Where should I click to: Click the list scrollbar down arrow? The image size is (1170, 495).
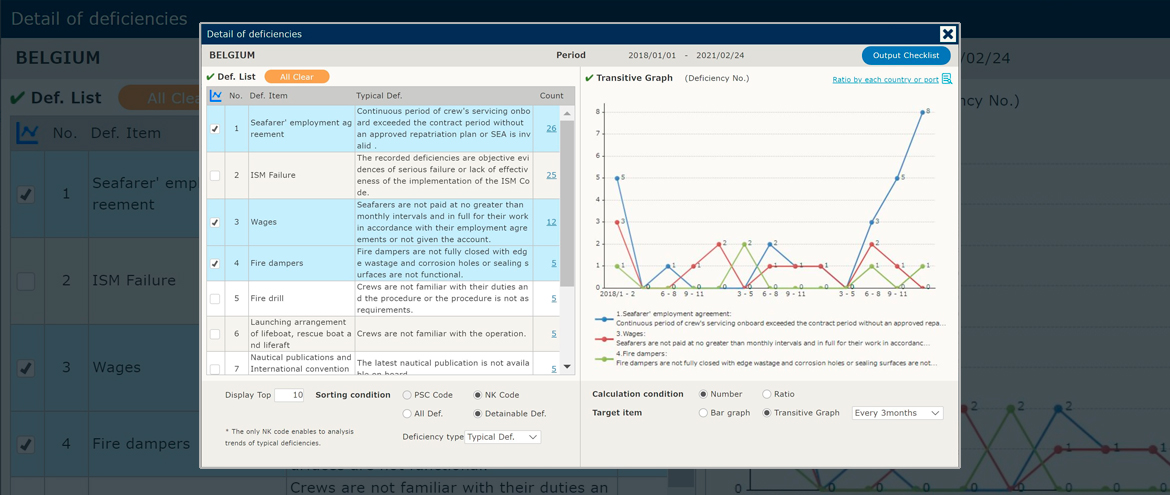(567, 367)
